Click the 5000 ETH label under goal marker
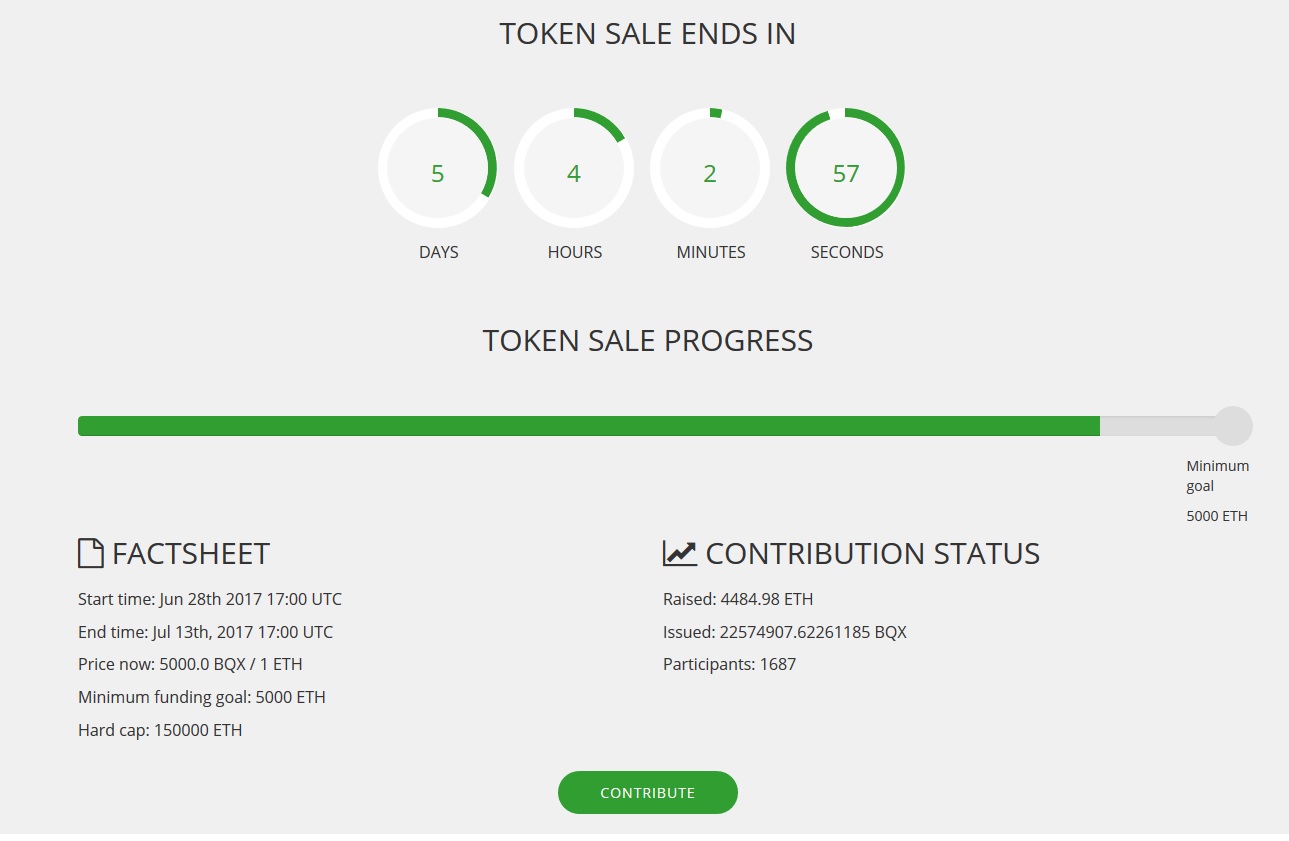The height and width of the screenshot is (841, 1289). (1217, 517)
